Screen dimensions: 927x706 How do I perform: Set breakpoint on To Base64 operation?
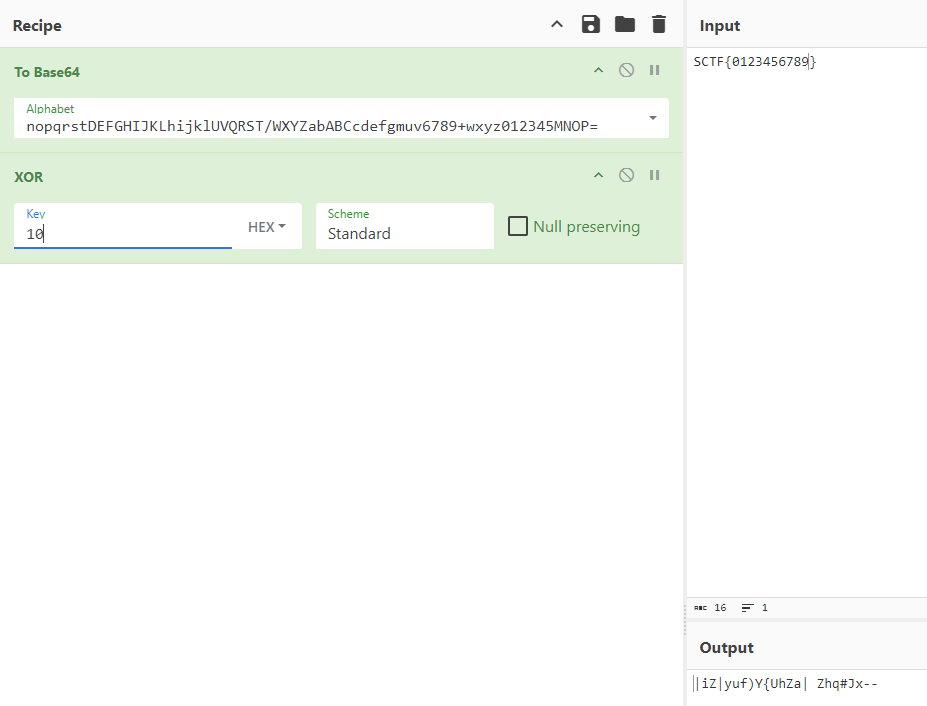click(x=655, y=70)
